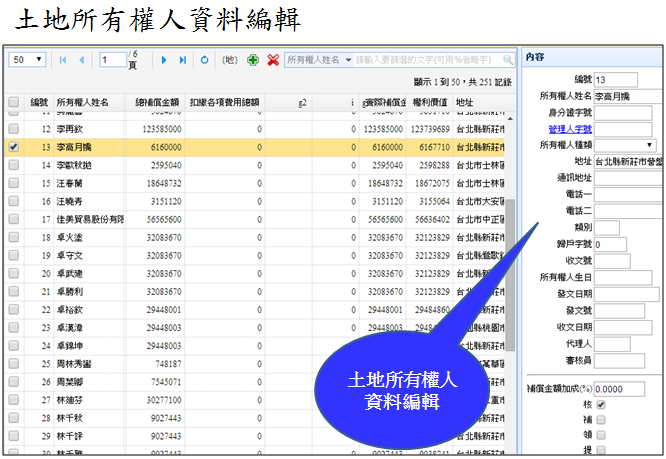Select the owner name 汪曉青
Screen dimensions: 666x459
pos(70,201)
